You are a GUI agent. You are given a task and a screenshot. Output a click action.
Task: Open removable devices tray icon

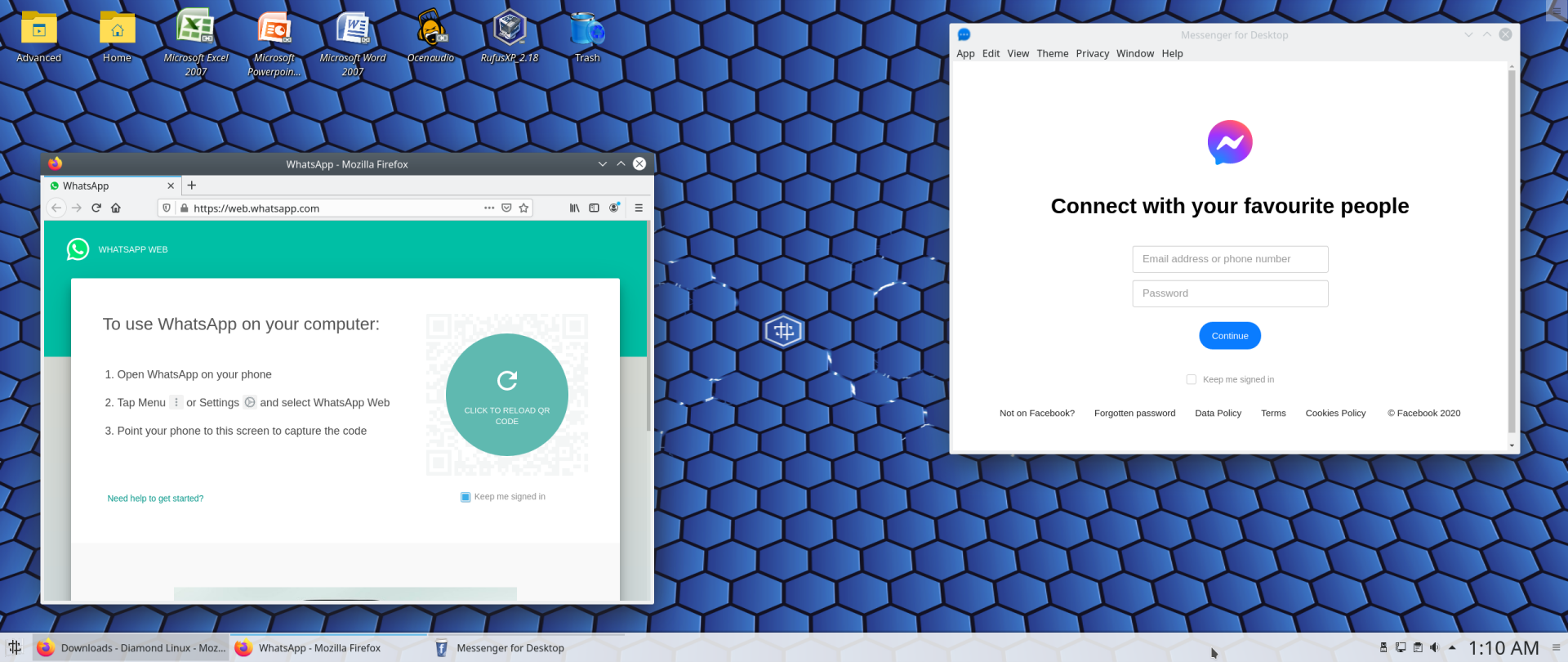tap(1383, 647)
